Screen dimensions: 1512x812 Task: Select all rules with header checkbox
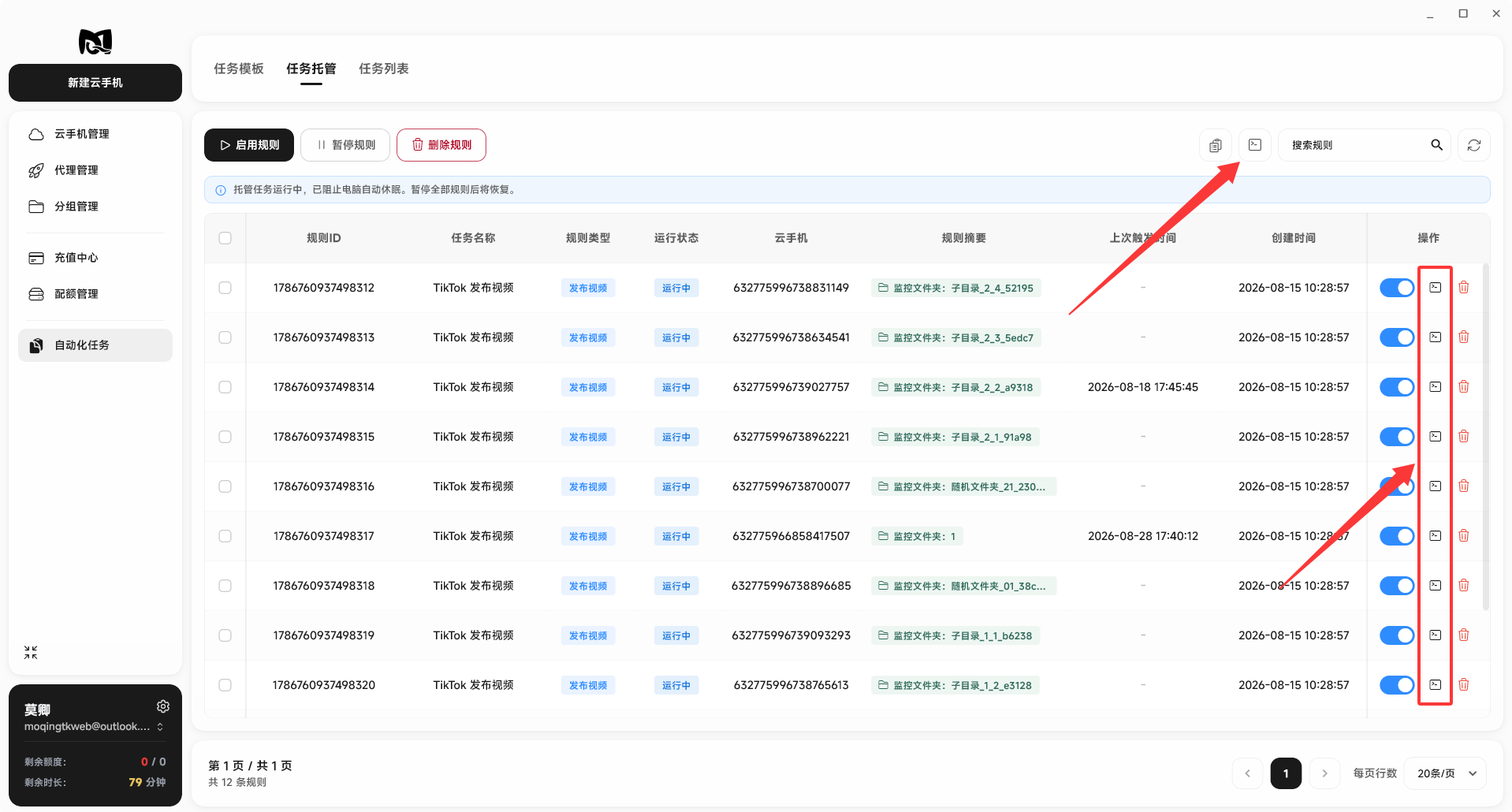click(225, 238)
